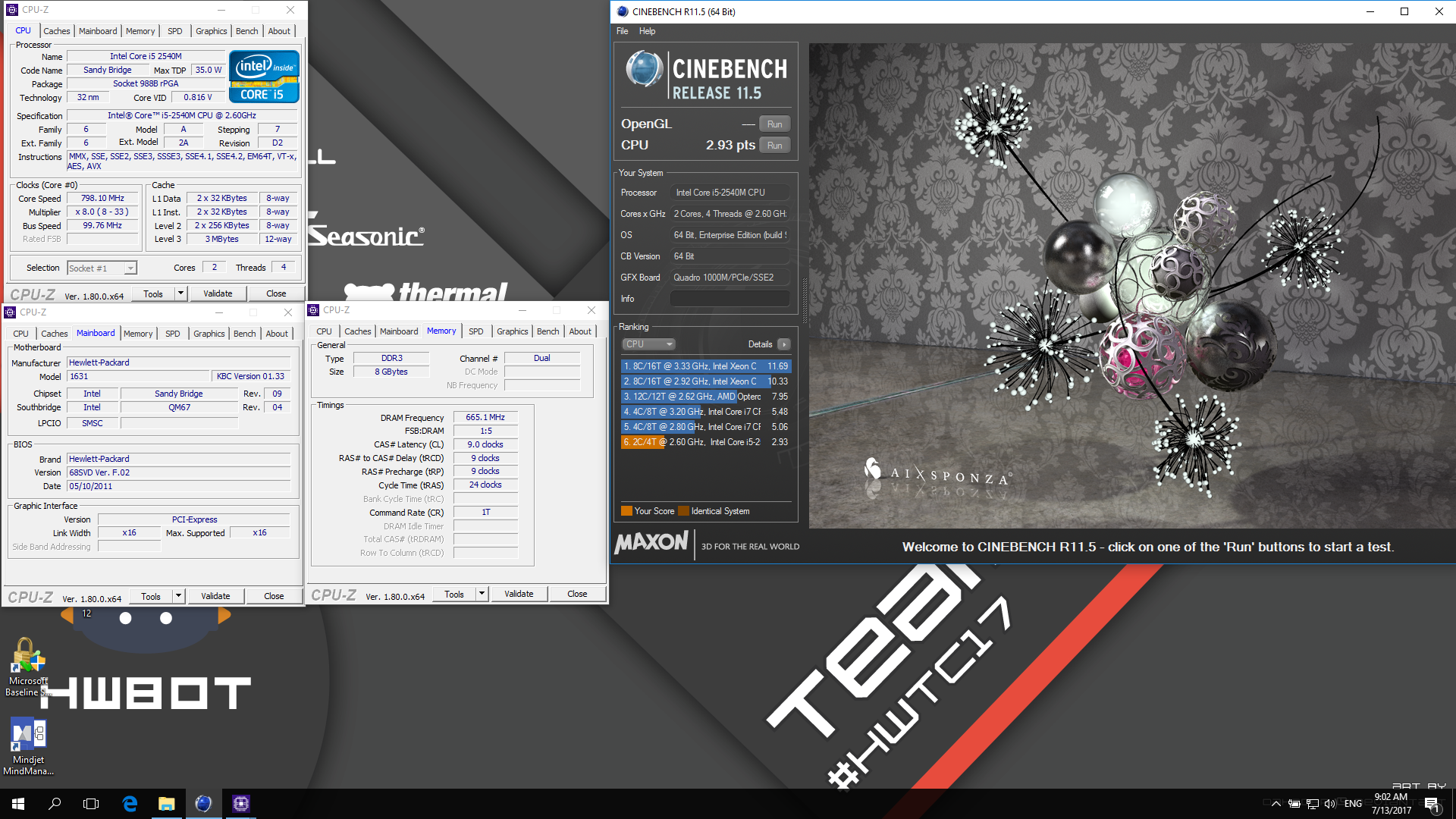The height and width of the screenshot is (819, 1456).
Task: Show hidden system tray icons
Action: [1276, 804]
